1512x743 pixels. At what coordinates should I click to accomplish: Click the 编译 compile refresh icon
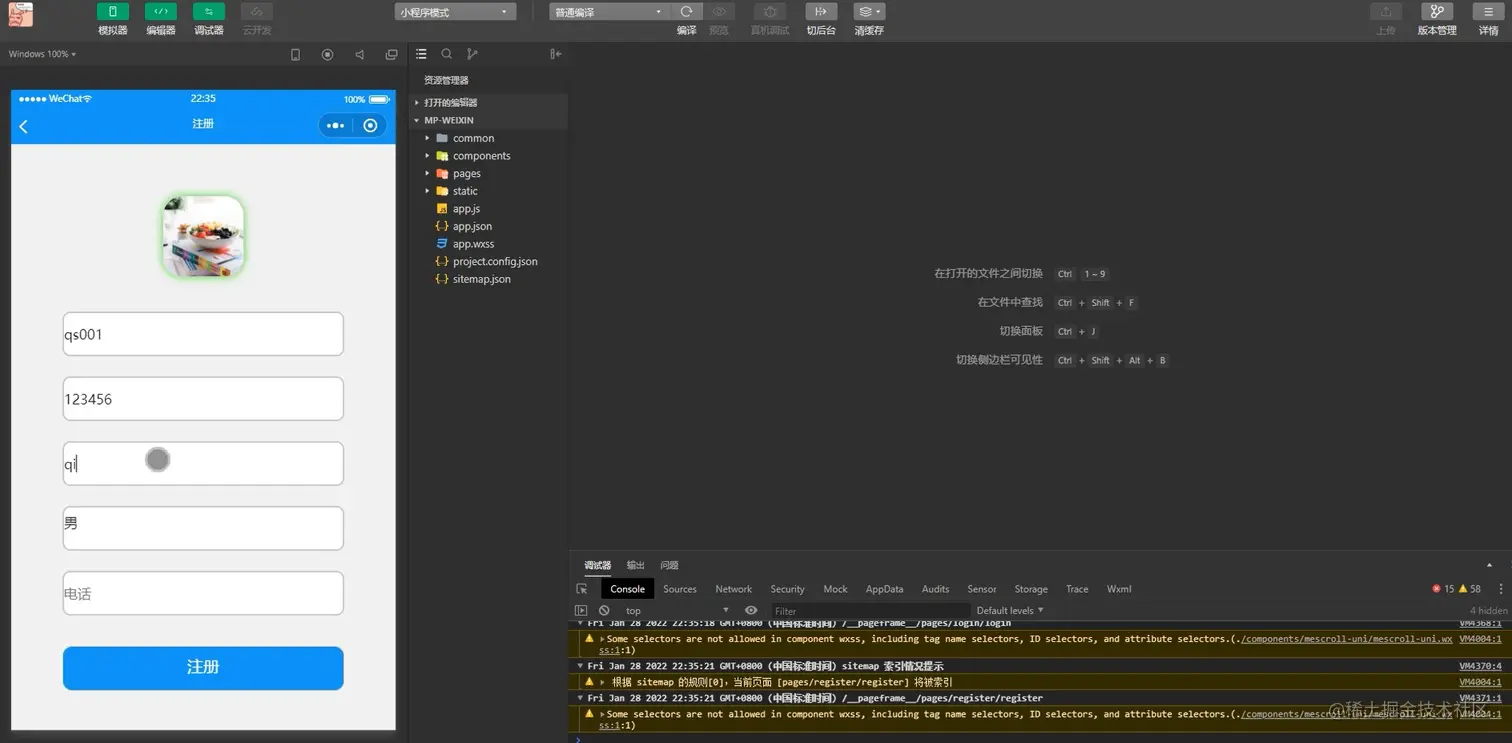point(686,12)
